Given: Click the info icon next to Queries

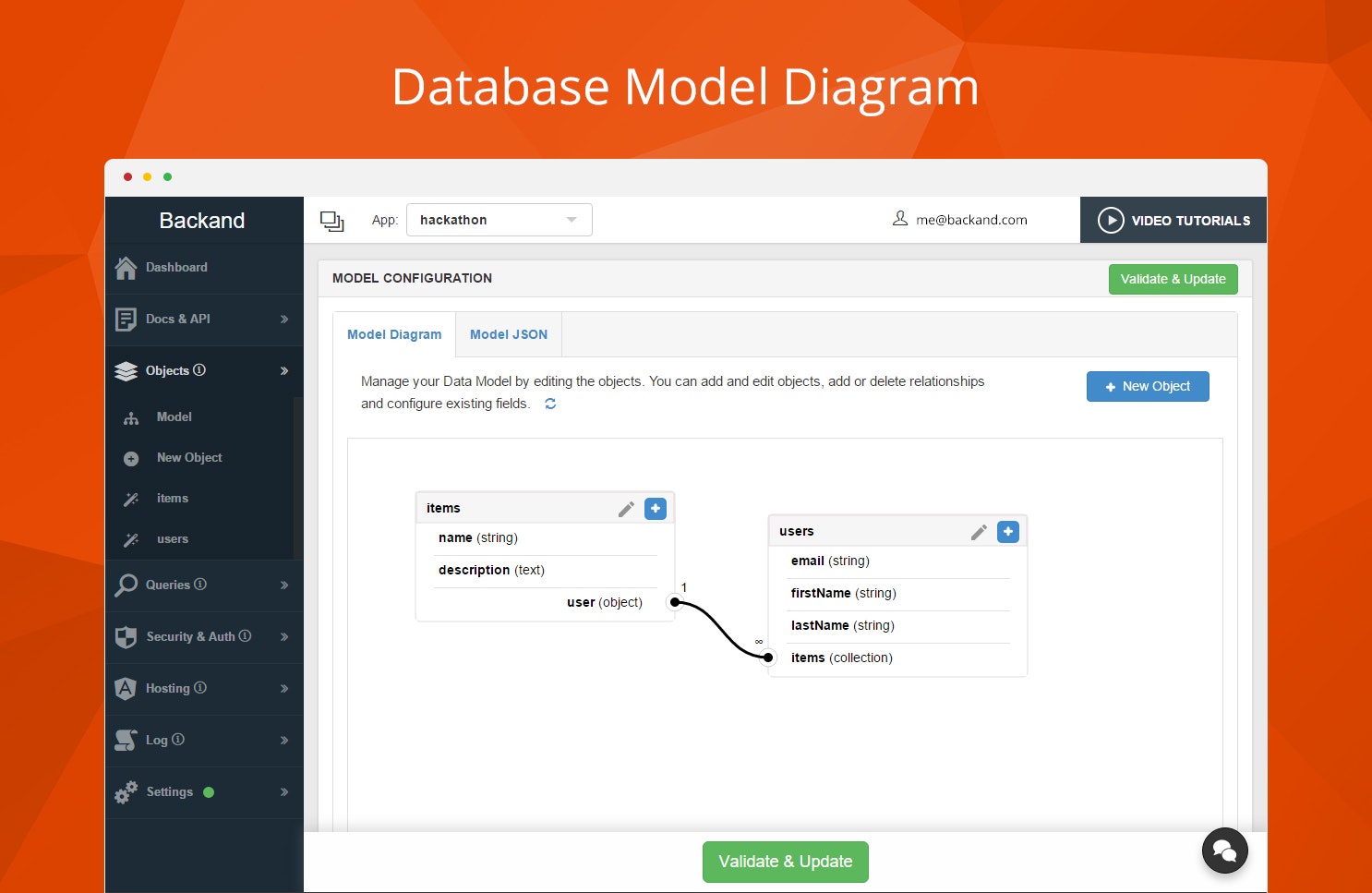Looking at the screenshot, I should (x=200, y=585).
